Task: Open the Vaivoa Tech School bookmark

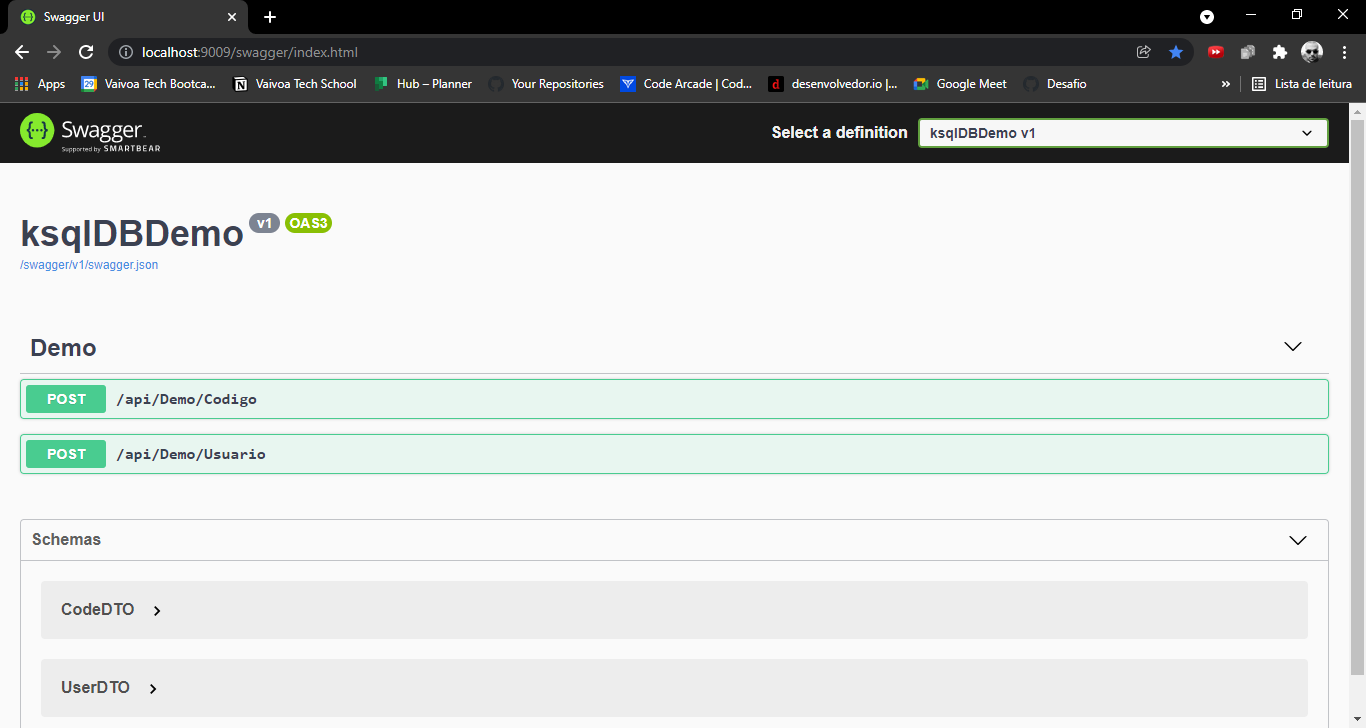Action: (295, 84)
